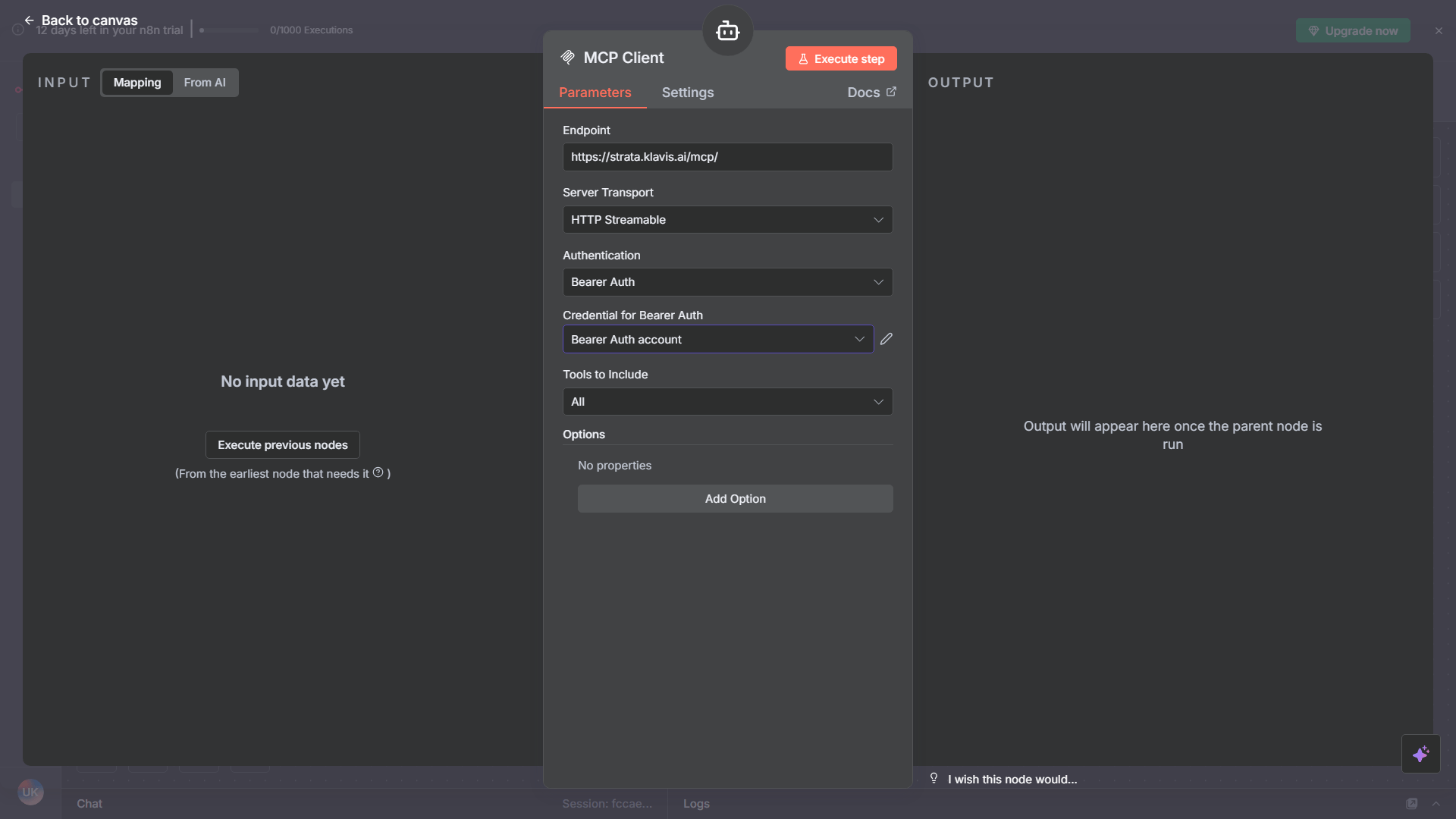Image resolution: width=1456 pixels, height=819 pixels.
Task: Click the UK user avatar
Action: pos(30,792)
